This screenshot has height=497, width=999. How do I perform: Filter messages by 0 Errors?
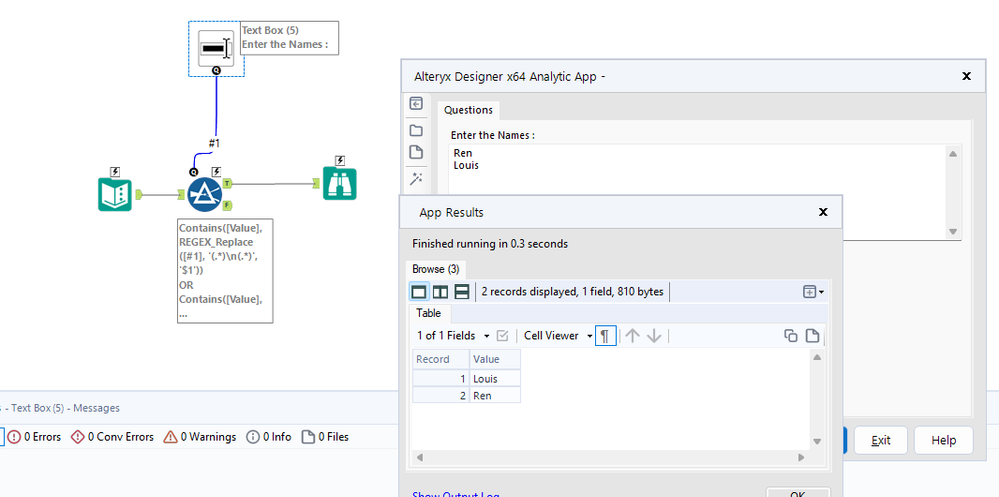(34, 437)
